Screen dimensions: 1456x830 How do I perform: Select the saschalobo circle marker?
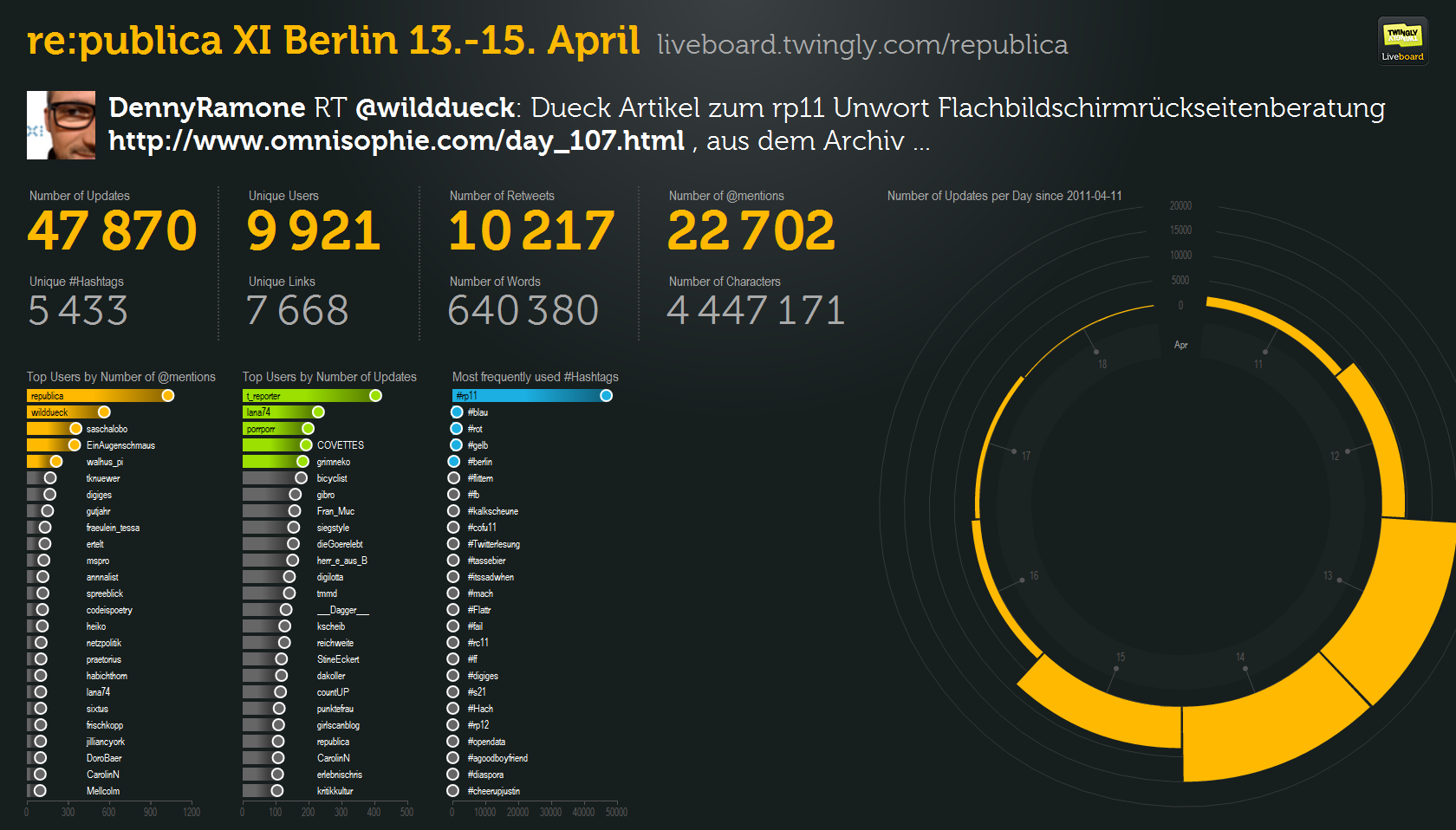76,429
